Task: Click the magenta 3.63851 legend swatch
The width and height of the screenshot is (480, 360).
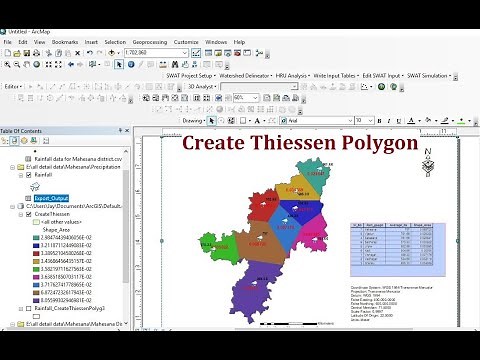Action: (x=36, y=277)
